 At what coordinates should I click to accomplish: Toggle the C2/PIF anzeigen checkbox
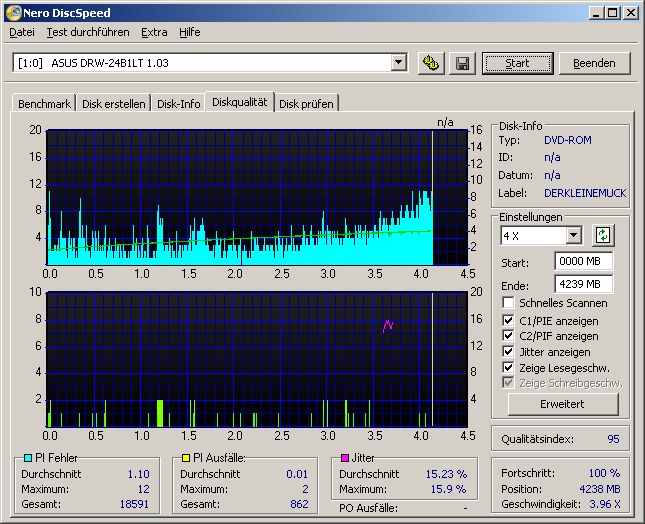(x=508, y=336)
